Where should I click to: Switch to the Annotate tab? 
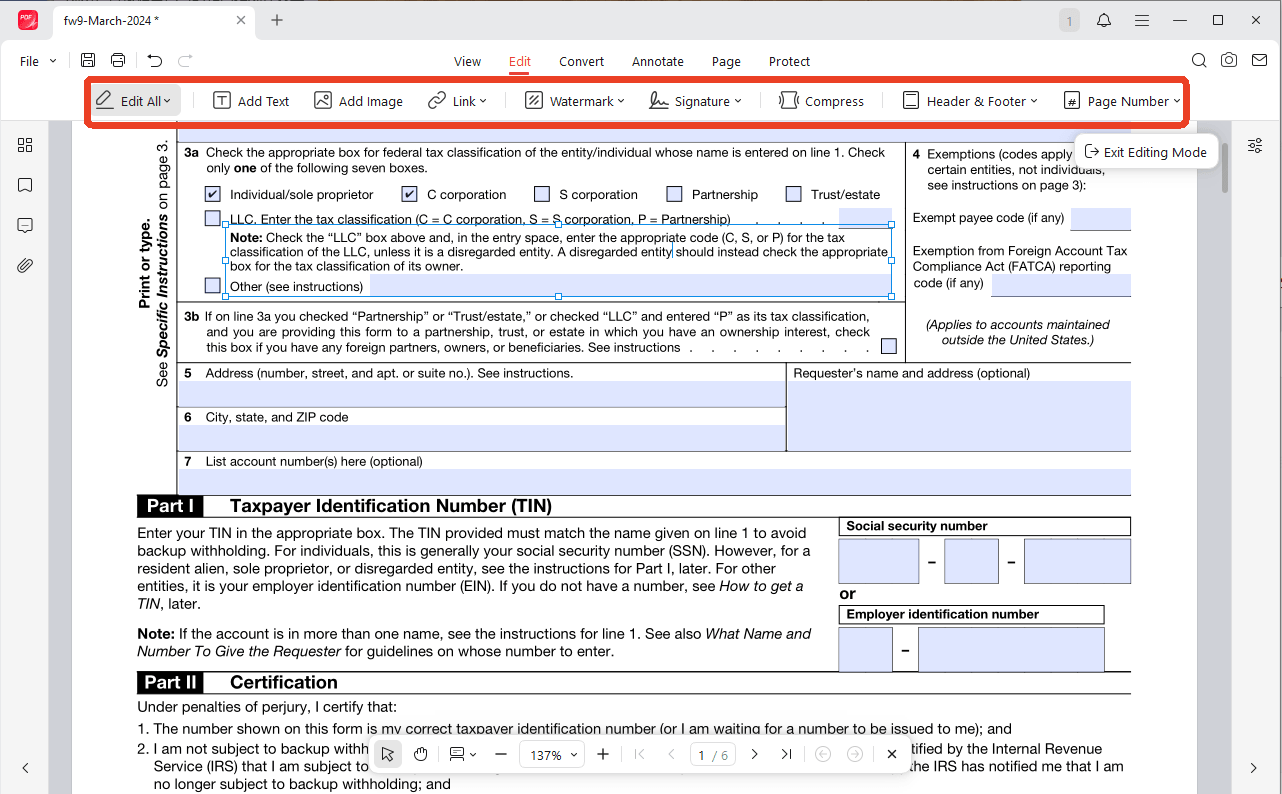[x=658, y=61]
